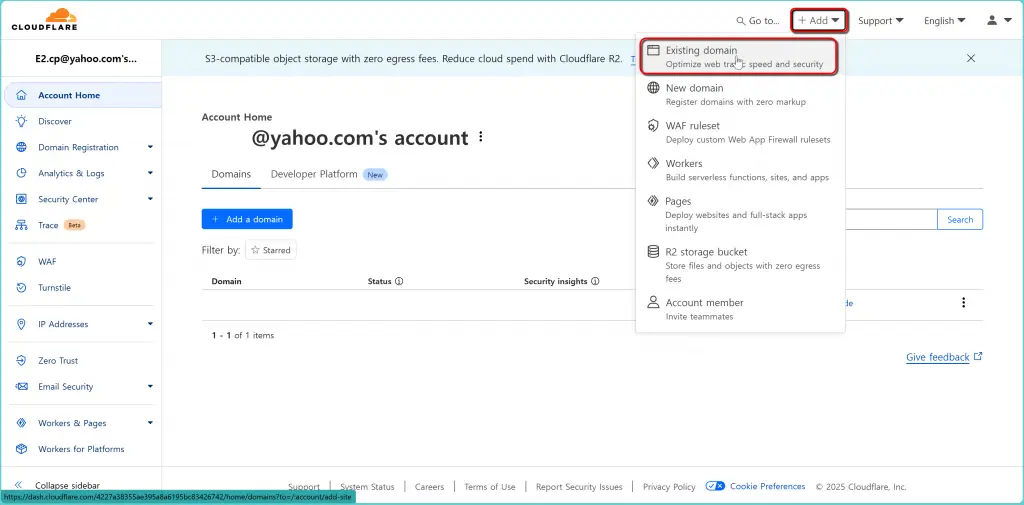Viewport: 1024px width, 505px height.
Task: Select WAF ruleset from Add menu
Action: click(x=740, y=133)
